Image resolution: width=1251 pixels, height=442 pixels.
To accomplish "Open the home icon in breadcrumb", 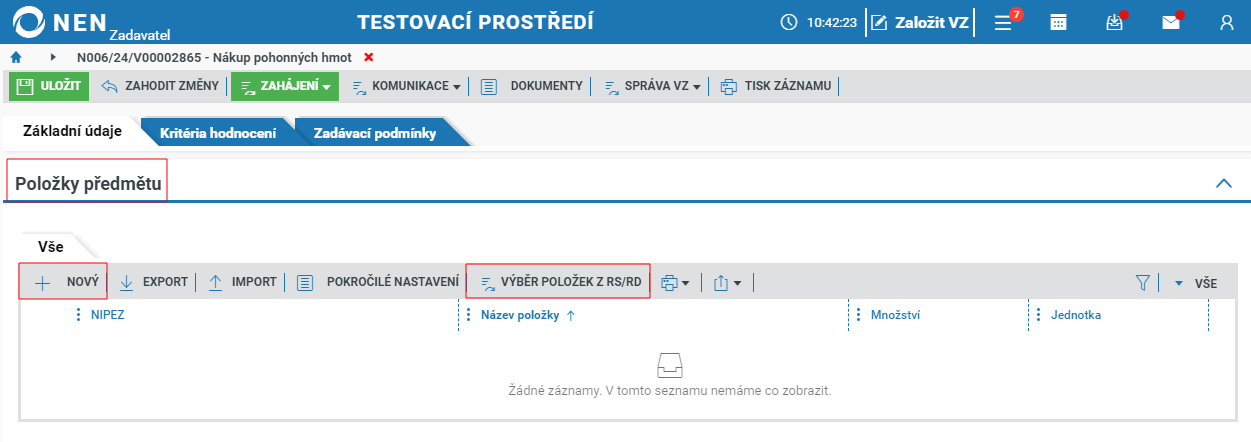I will coord(16,57).
